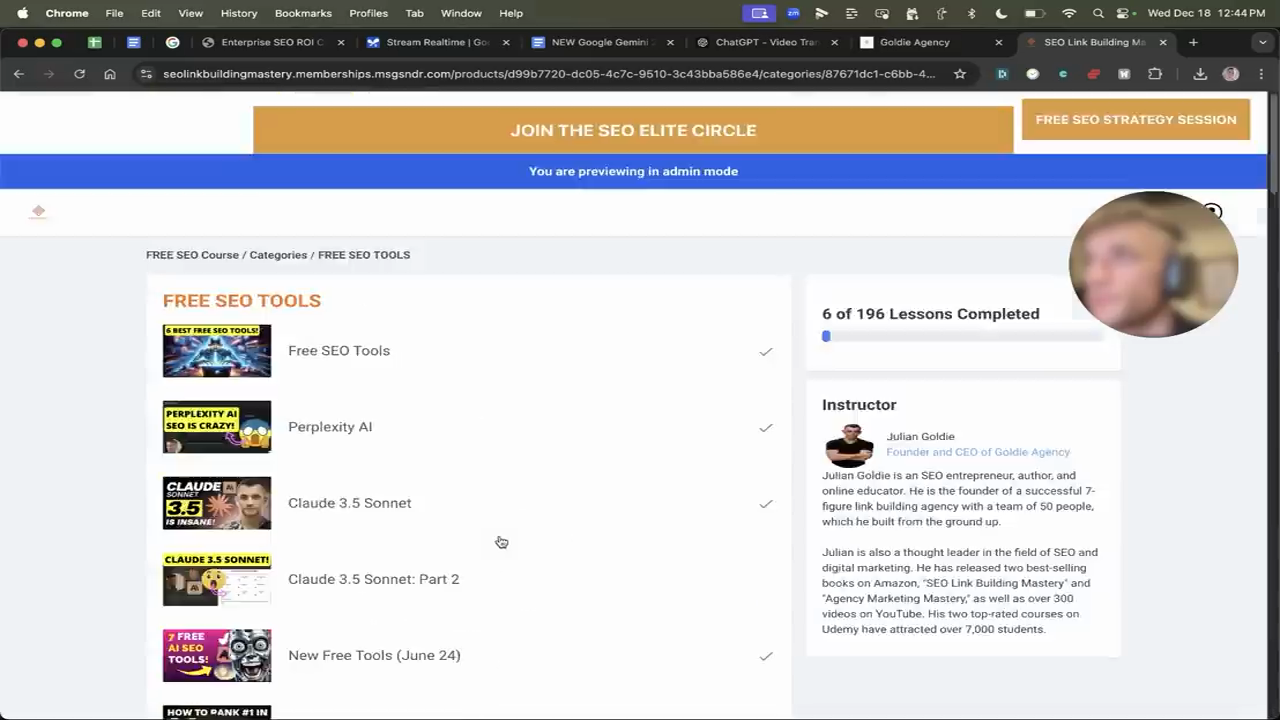The image size is (1280, 720).
Task: Open the Chrome profile avatar
Action: [x=1231, y=74]
